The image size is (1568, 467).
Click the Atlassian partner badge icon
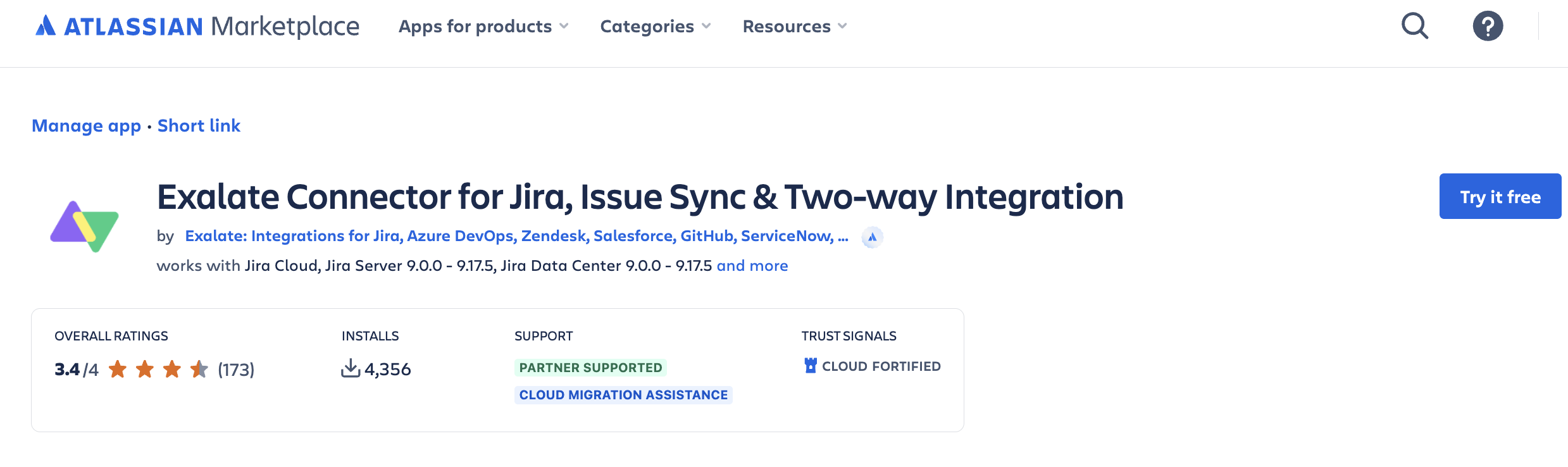point(872,237)
